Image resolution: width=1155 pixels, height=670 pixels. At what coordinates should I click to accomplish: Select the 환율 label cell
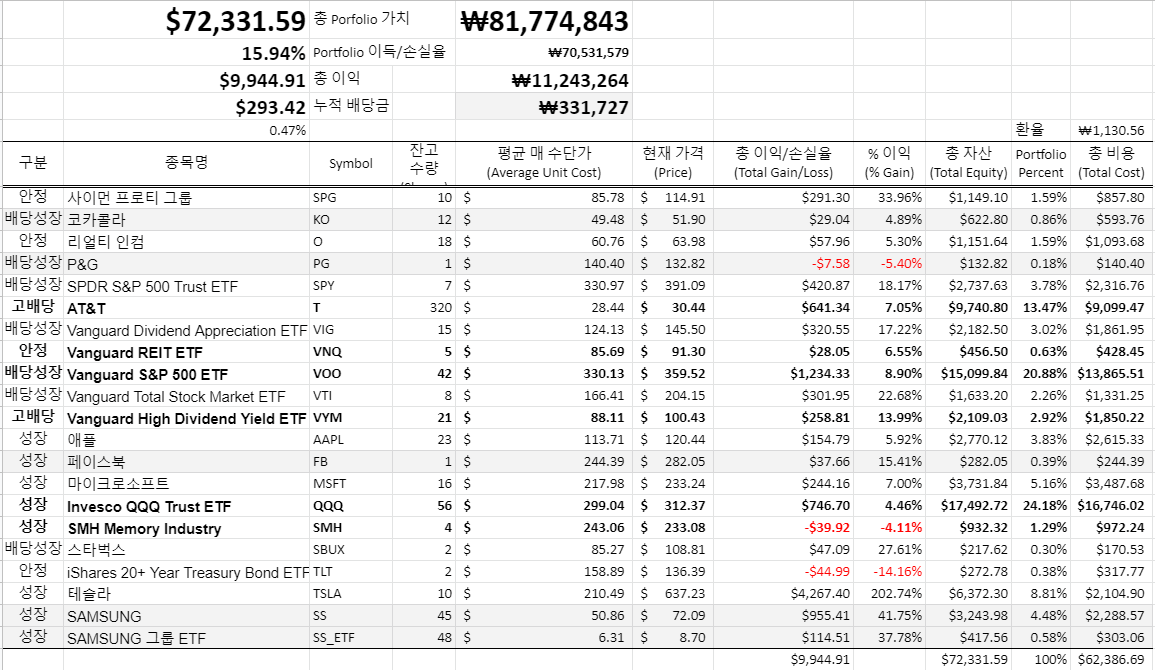(x=1041, y=130)
